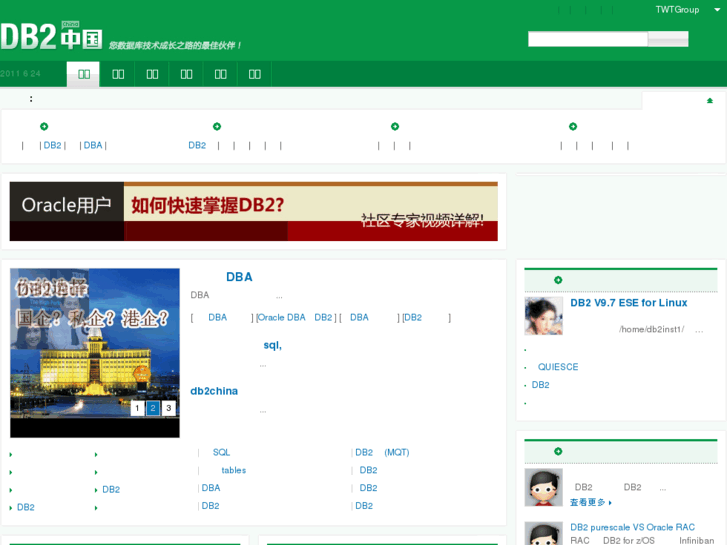Screen dimensions: 727x545
Task: Click the green upward arrow icon below the header
Action: 709,101
